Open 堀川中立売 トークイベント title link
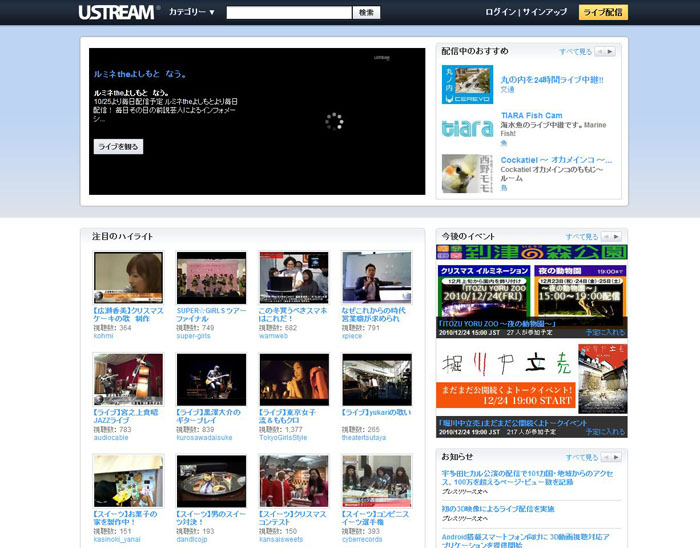The width and height of the screenshot is (700, 548). tap(512, 423)
